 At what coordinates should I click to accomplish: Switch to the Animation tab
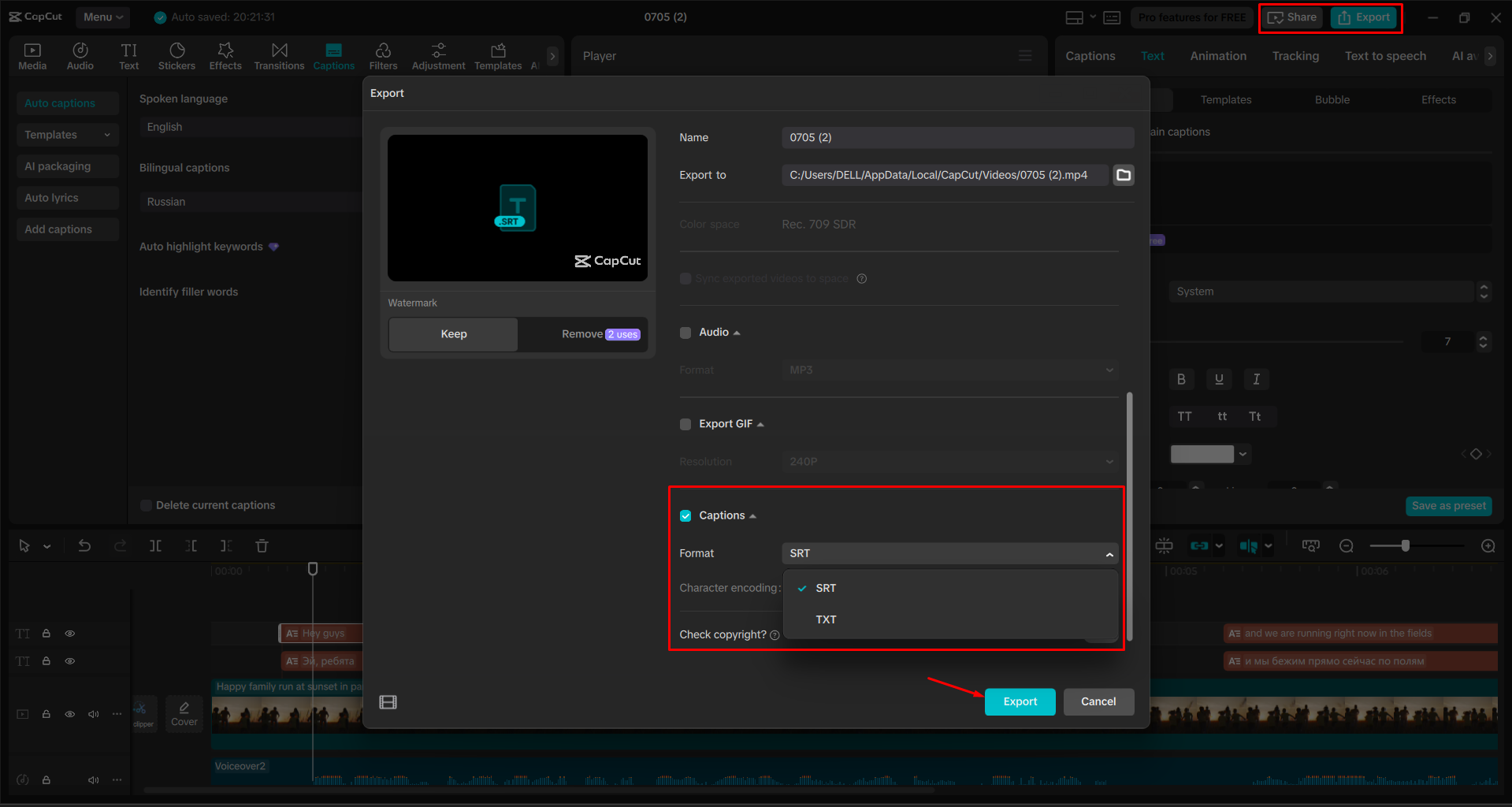[1217, 56]
